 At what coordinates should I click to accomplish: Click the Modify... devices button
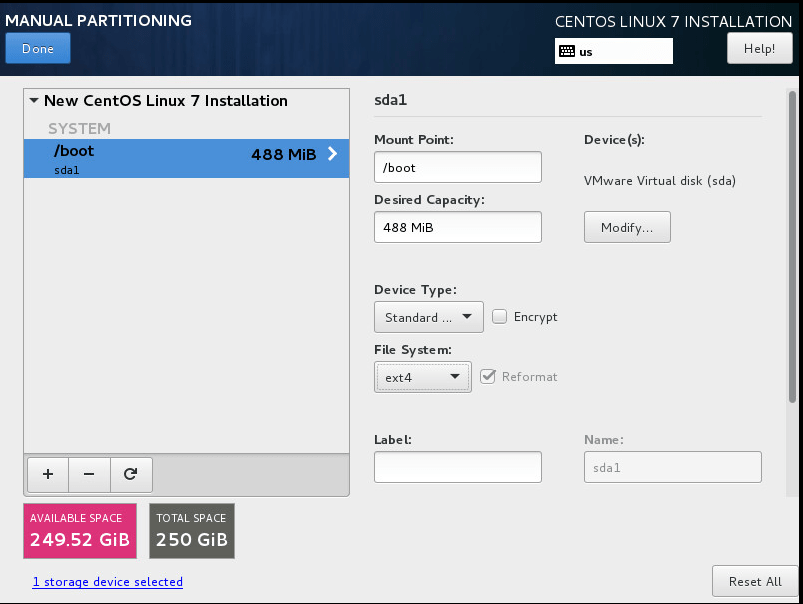pyautogui.click(x=627, y=227)
